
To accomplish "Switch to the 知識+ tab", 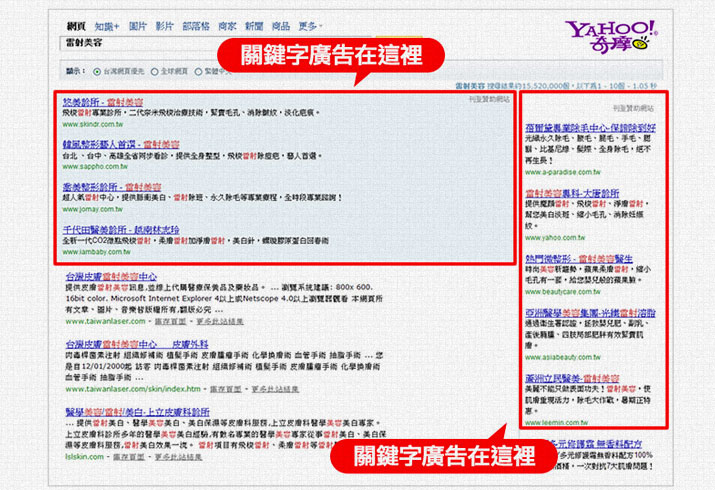I will click(107, 26).
